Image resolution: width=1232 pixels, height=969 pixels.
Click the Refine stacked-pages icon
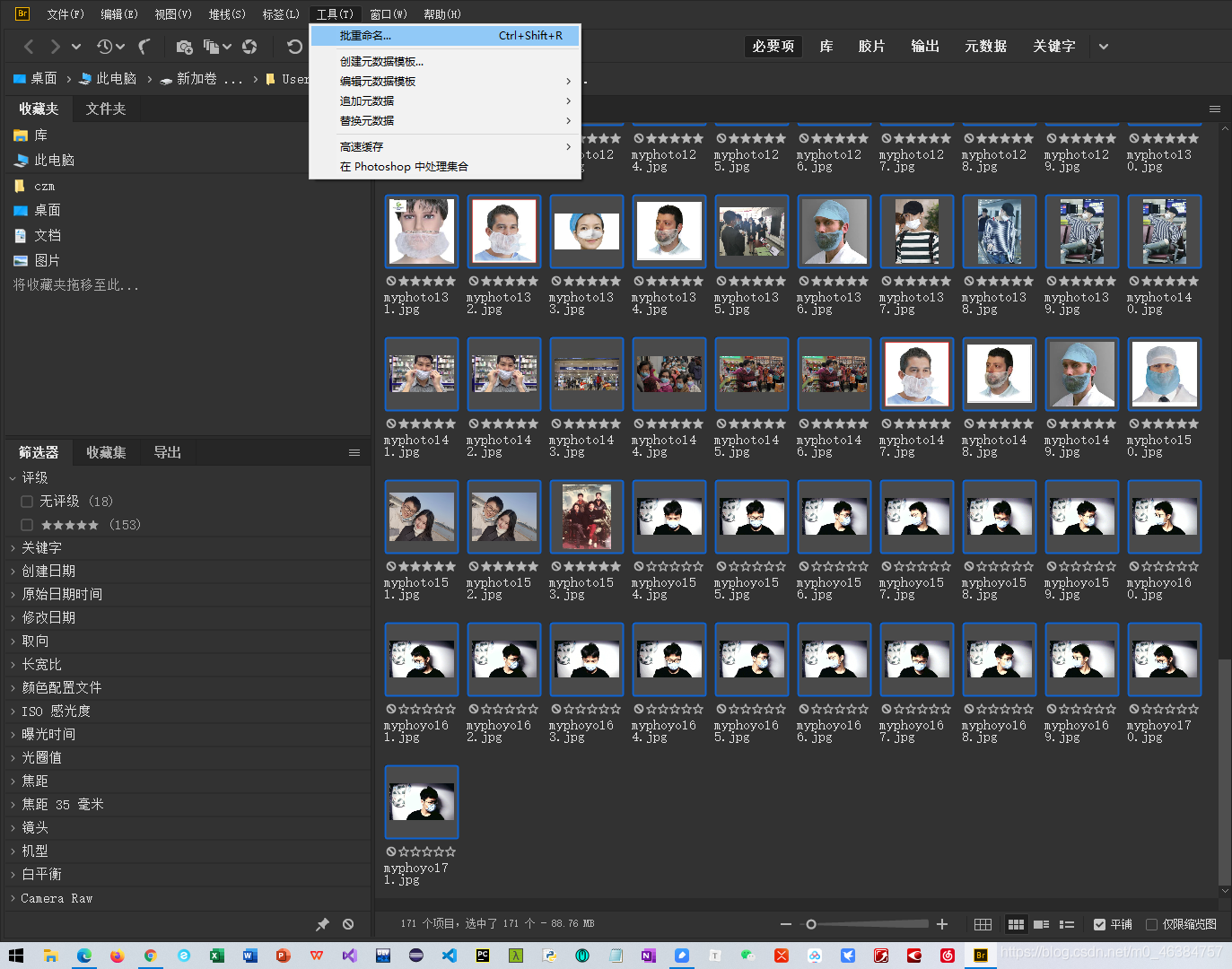(211, 47)
